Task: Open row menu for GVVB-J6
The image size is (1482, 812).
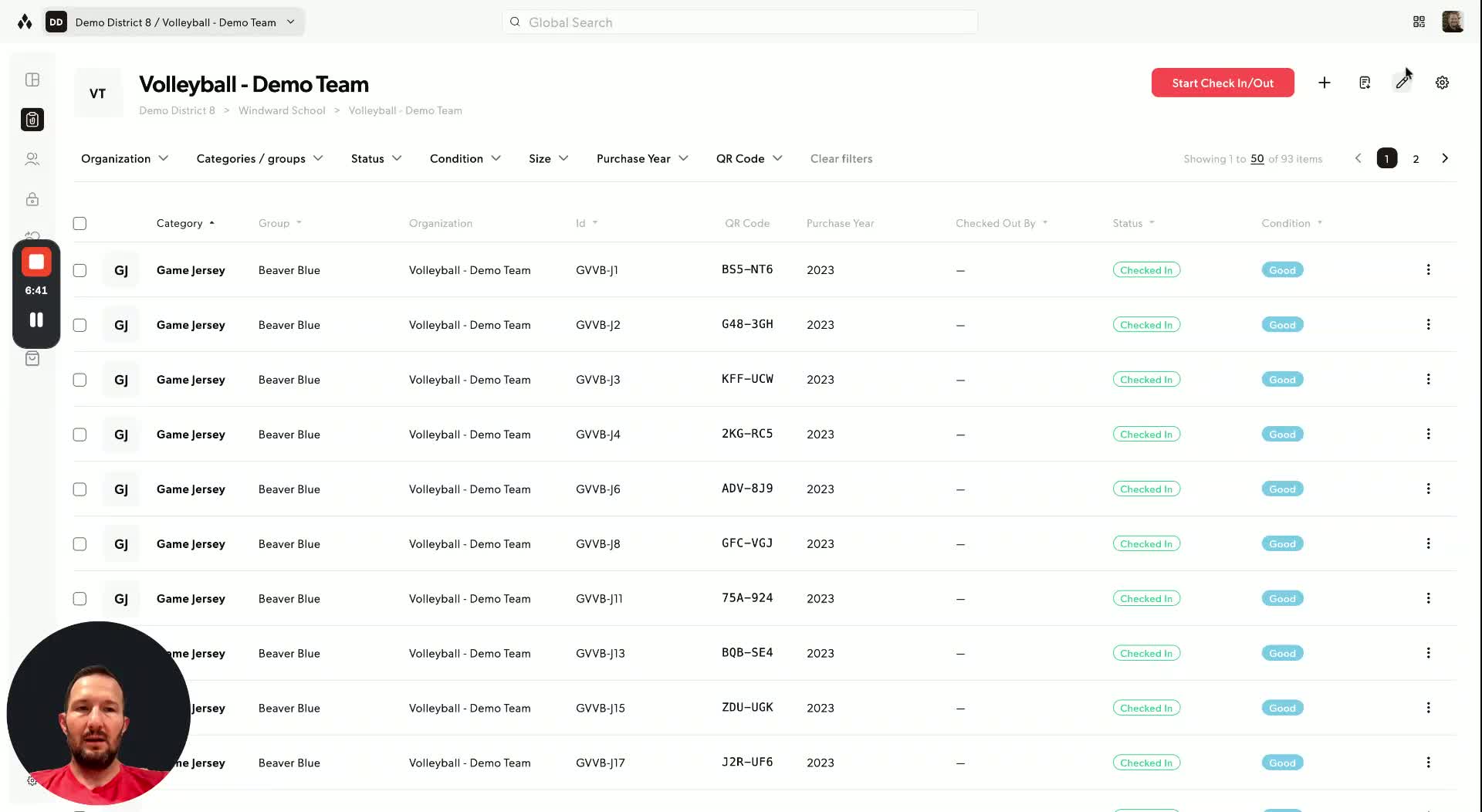Action: click(1428, 489)
